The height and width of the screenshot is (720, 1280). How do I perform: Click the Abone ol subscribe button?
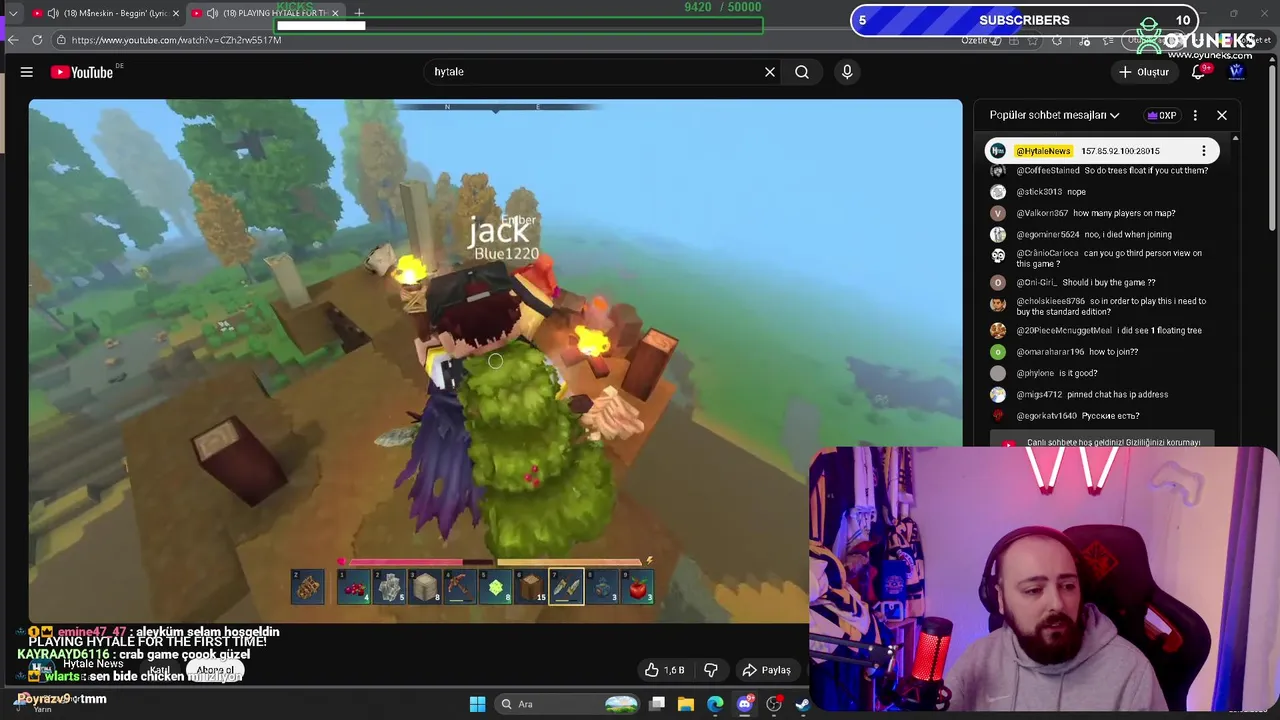click(214, 670)
